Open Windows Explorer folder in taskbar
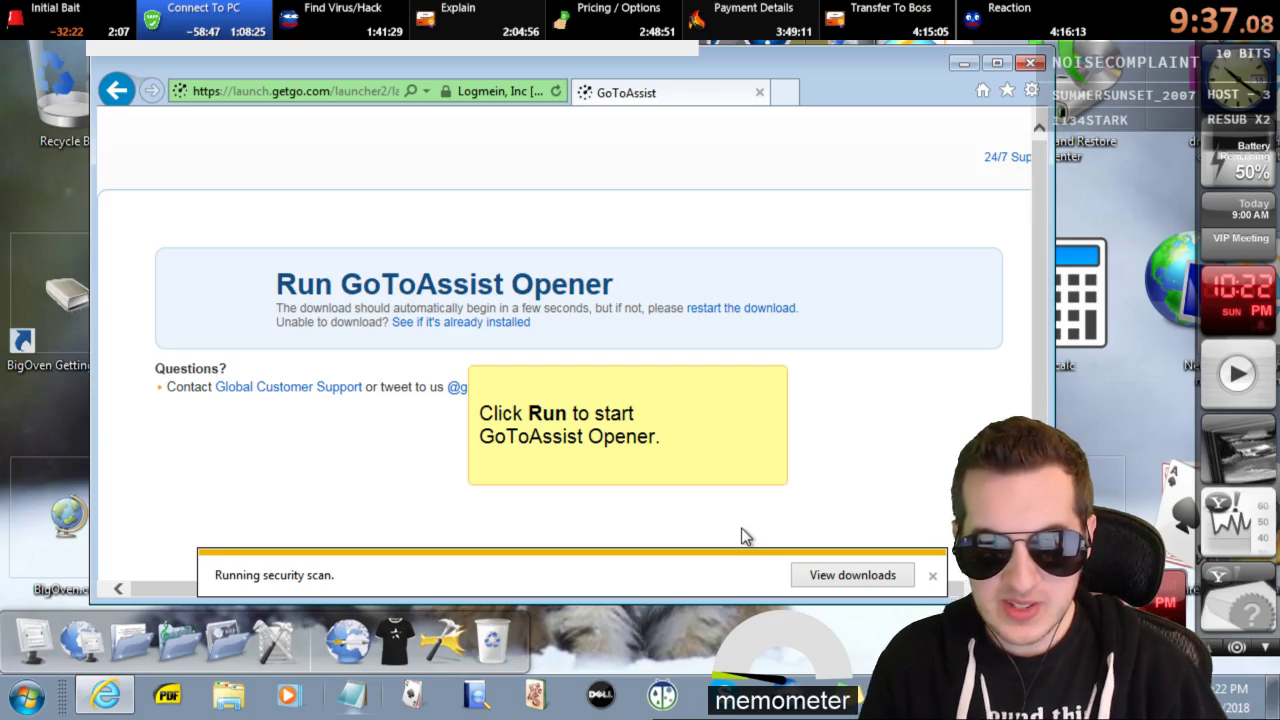1280x720 pixels. tap(228, 695)
